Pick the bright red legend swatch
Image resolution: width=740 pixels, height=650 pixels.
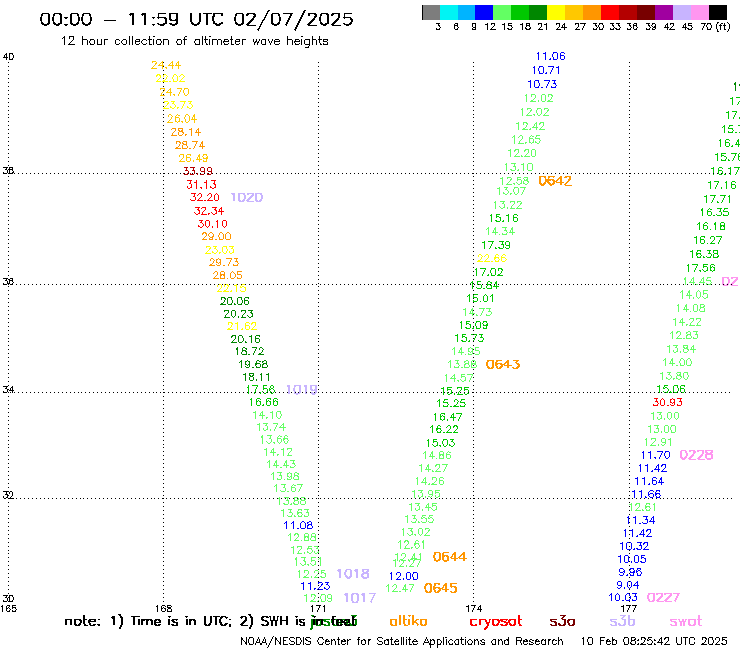[x=609, y=12]
